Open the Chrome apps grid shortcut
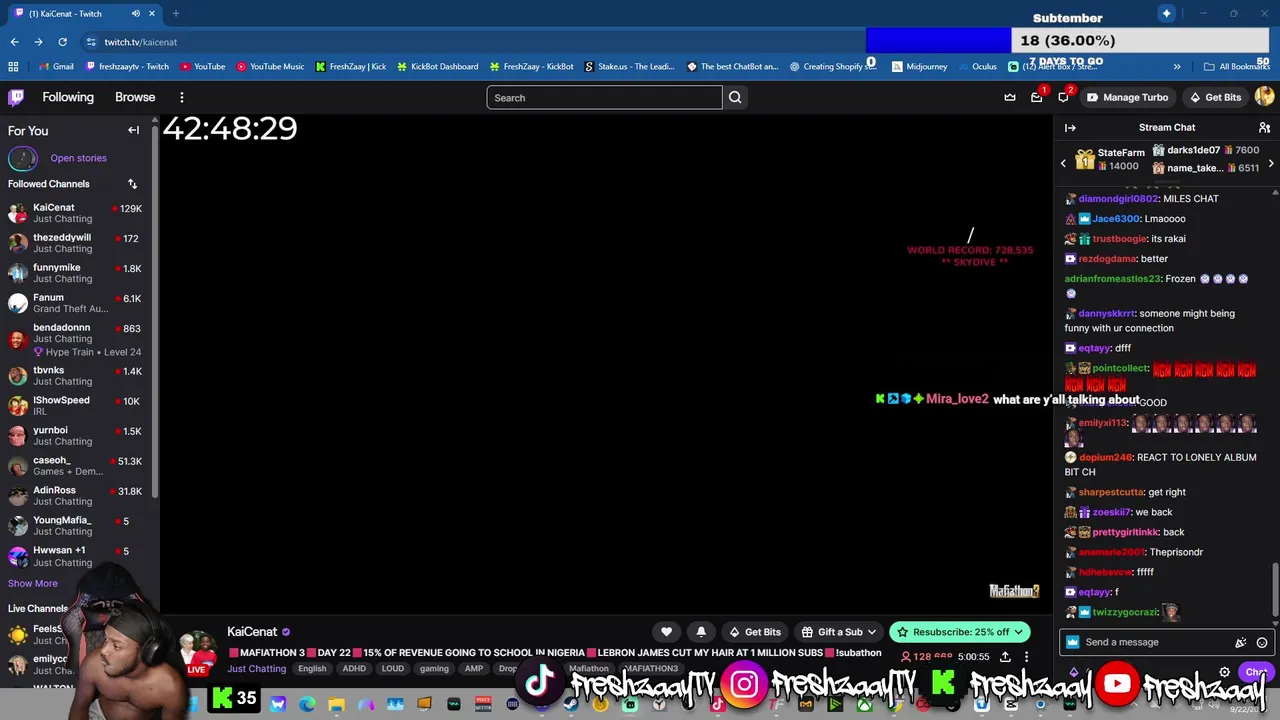 pos(13,67)
